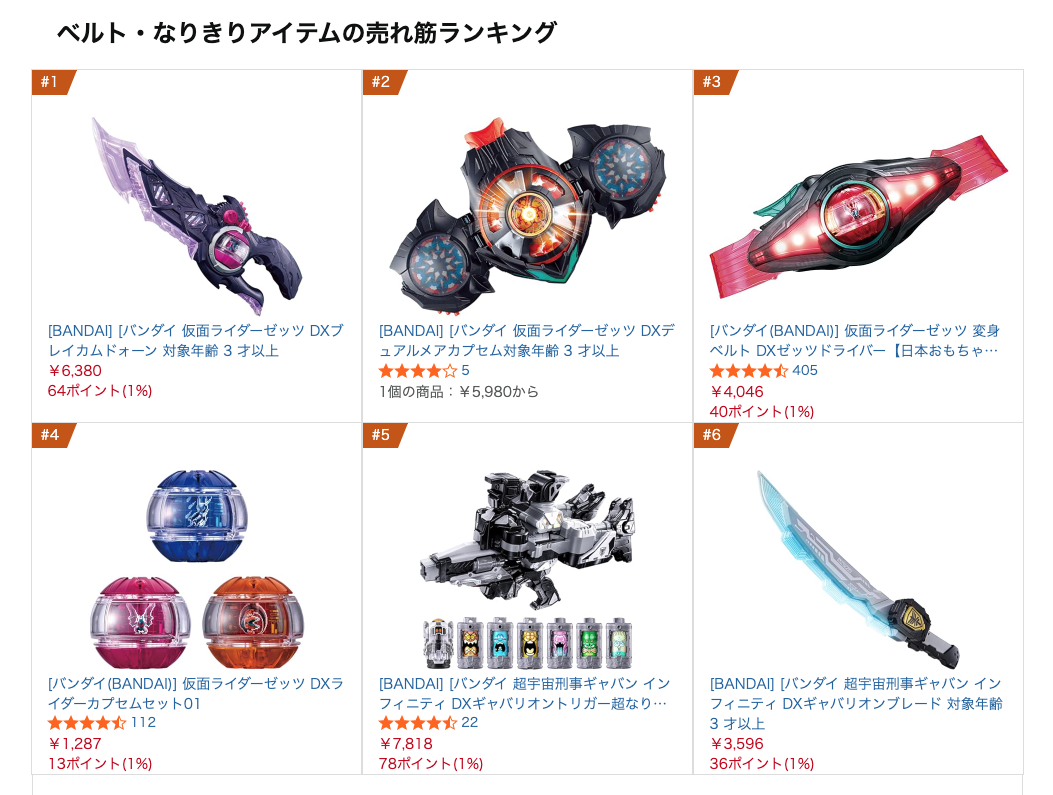View the 5 reviews star rating
This screenshot has height=795, width=1053.
click(x=424, y=371)
